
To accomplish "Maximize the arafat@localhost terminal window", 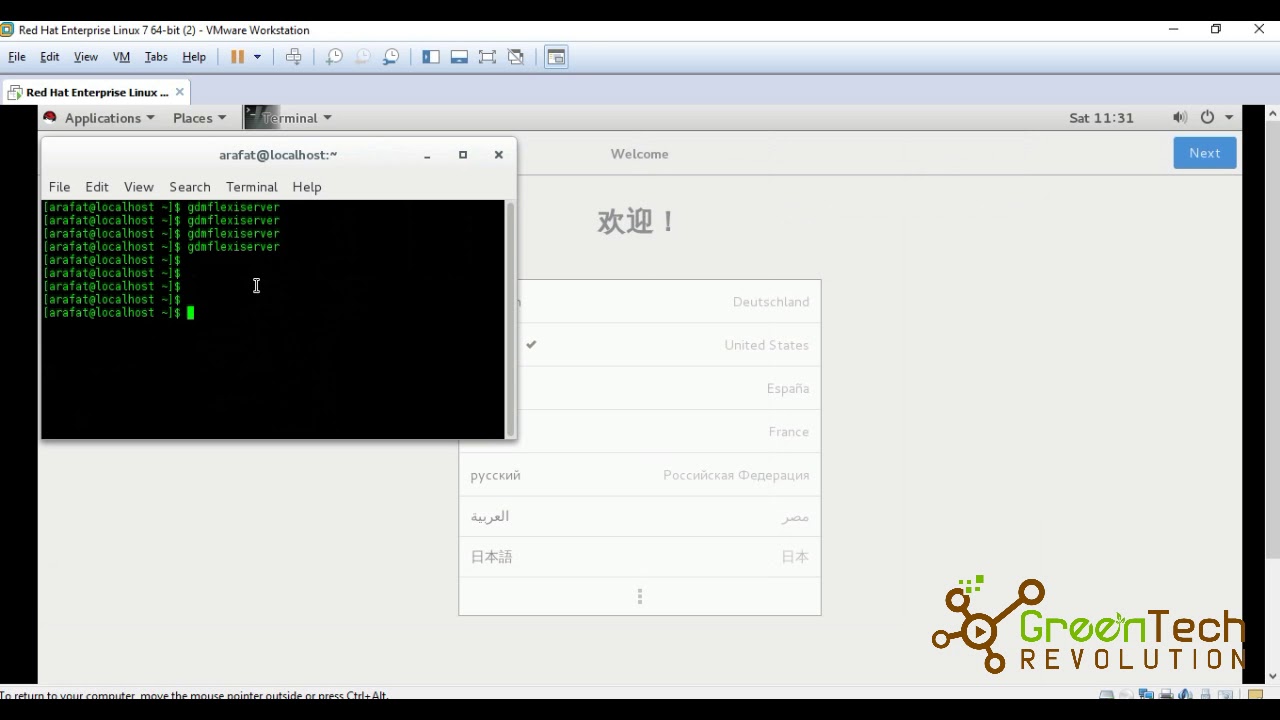I will 463,155.
